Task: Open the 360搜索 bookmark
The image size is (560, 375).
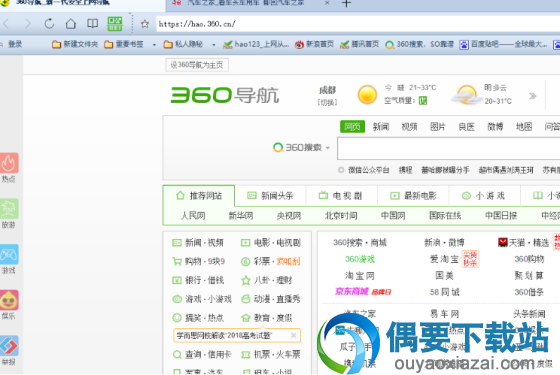Action: click(x=420, y=44)
